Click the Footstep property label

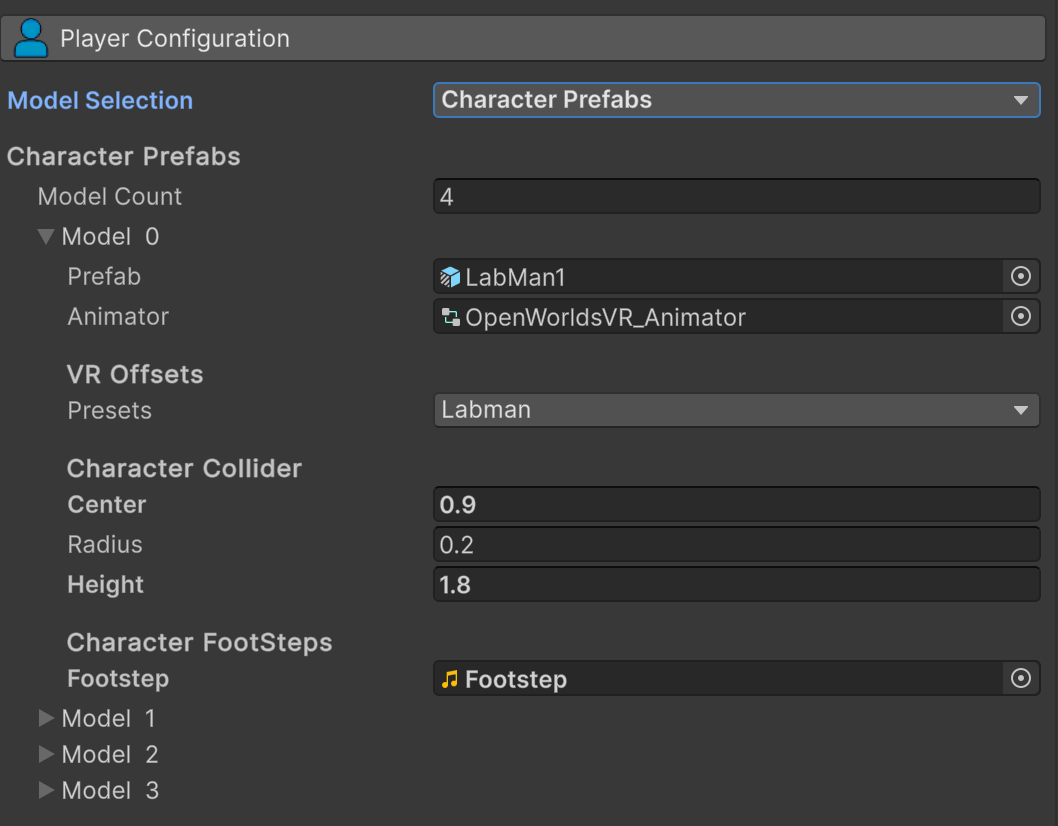[x=118, y=679]
